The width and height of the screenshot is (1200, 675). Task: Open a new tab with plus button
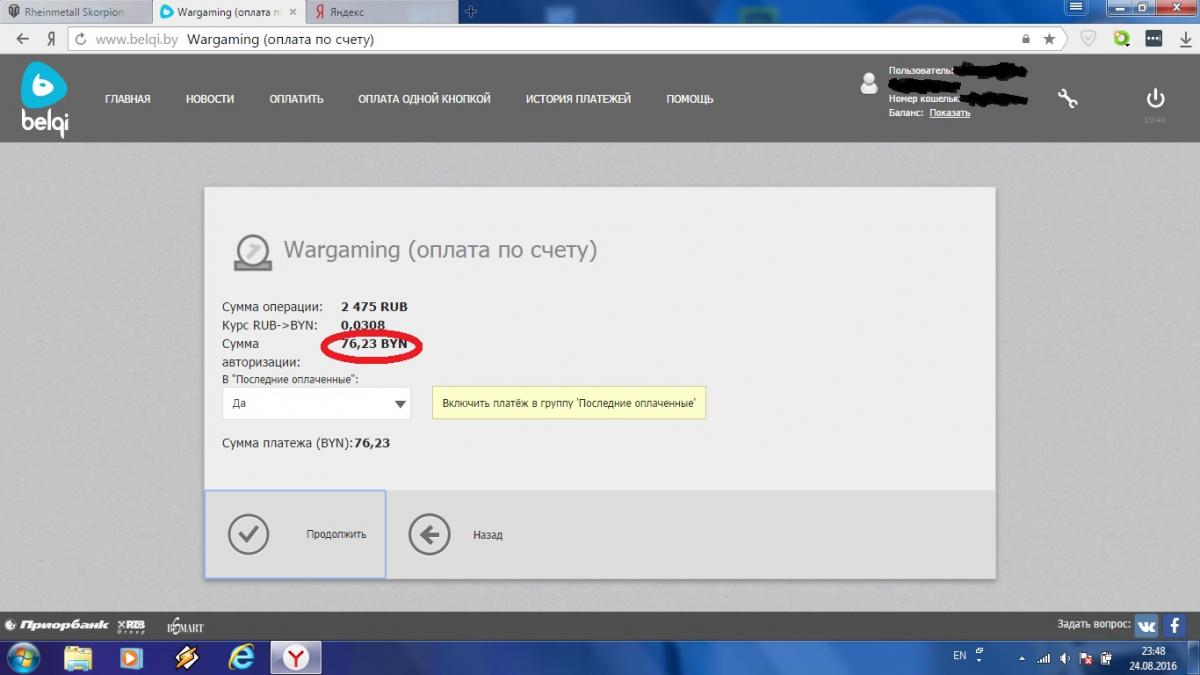pos(471,12)
